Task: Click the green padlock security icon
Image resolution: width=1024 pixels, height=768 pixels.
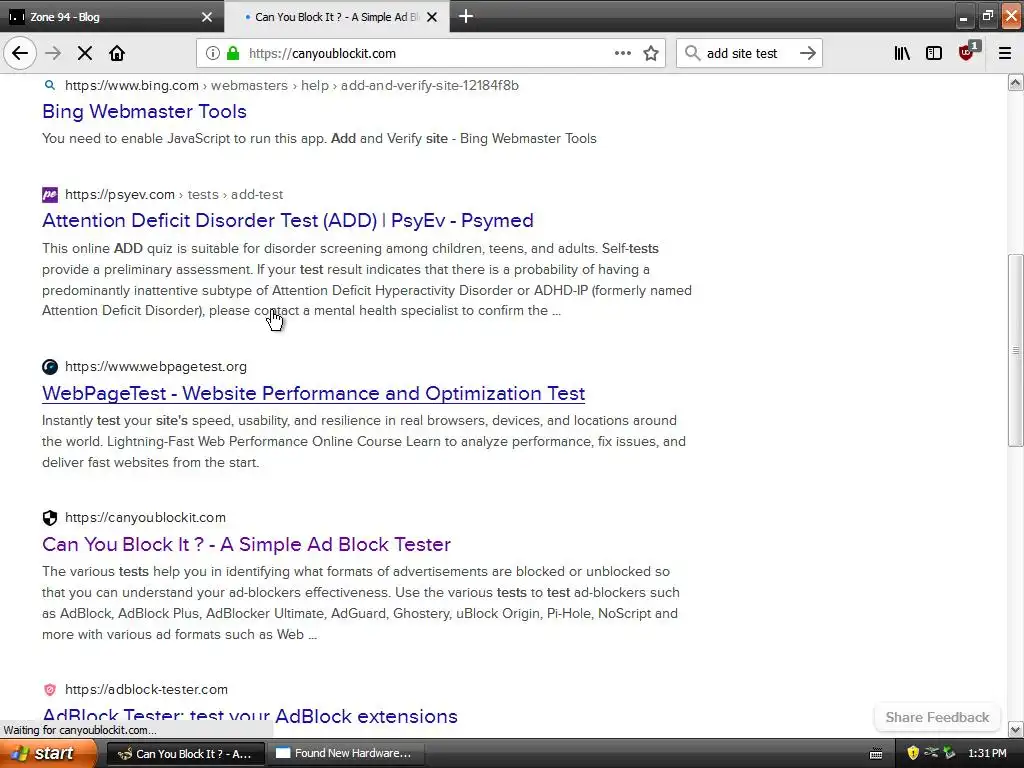Action: pyautogui.click(x=232, y=54)
